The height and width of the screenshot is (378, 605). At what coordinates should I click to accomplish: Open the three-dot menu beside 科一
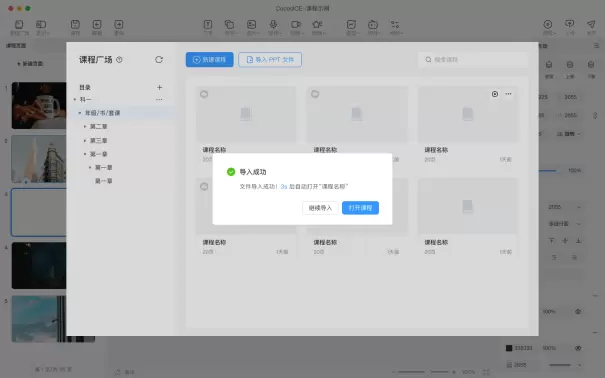pyautogui.click(x=159, y=100)
